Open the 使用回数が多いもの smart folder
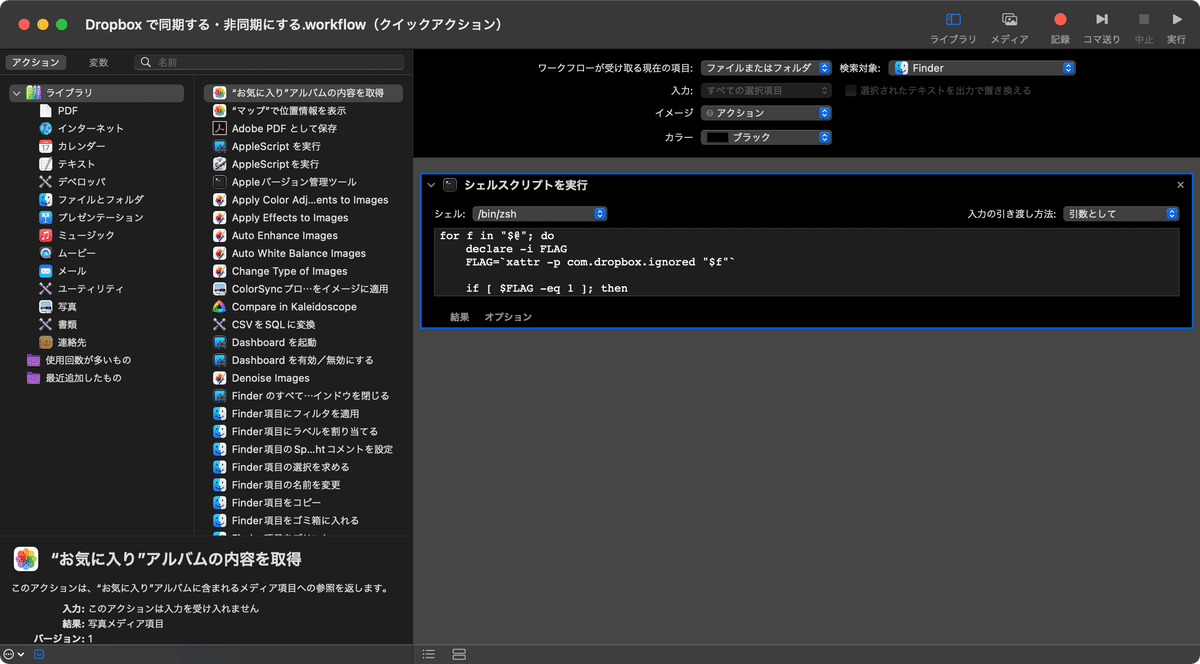Image resolution: width=1200 pixels, height=664 pixels. coord(88,360)
